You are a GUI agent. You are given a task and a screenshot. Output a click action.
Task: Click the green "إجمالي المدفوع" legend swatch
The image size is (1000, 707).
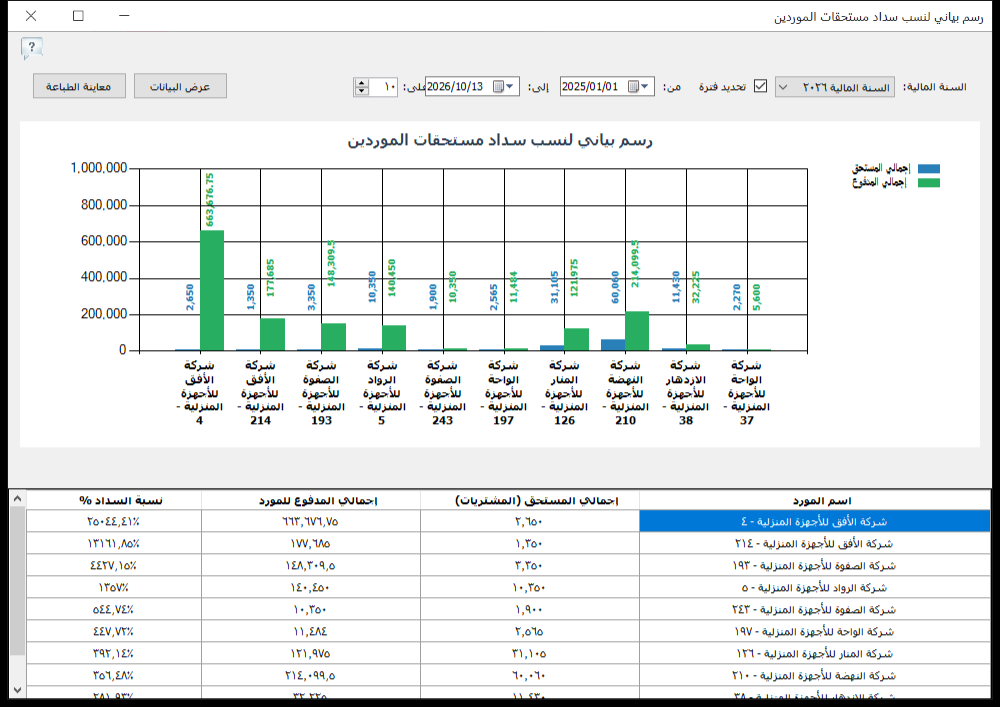(929, 183)
